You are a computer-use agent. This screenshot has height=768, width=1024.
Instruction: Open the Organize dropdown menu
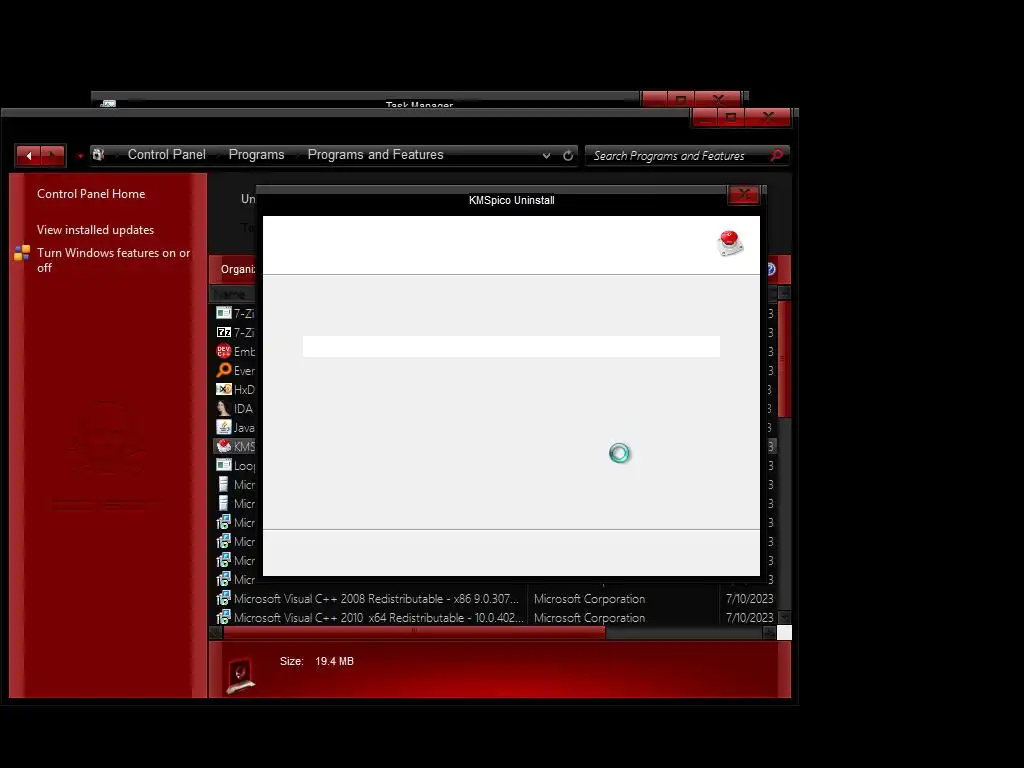pos(237,269)
